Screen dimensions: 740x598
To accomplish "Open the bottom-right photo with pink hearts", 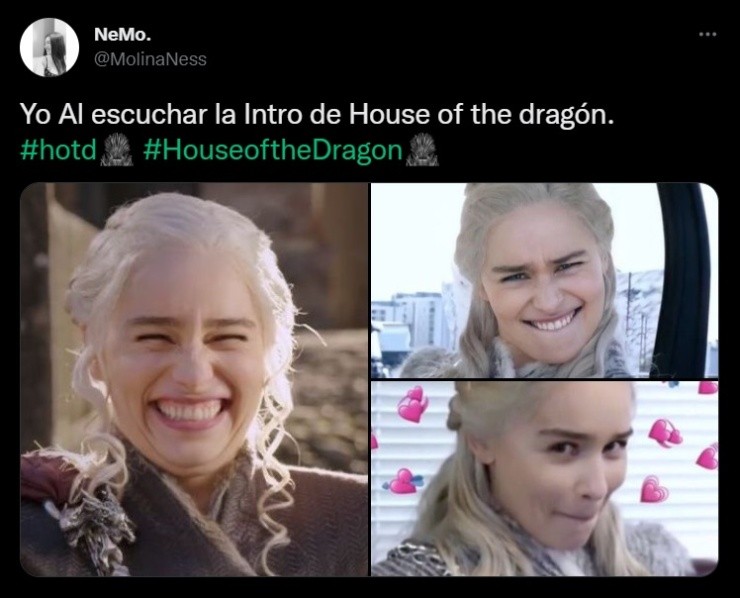I will [545, 479].
